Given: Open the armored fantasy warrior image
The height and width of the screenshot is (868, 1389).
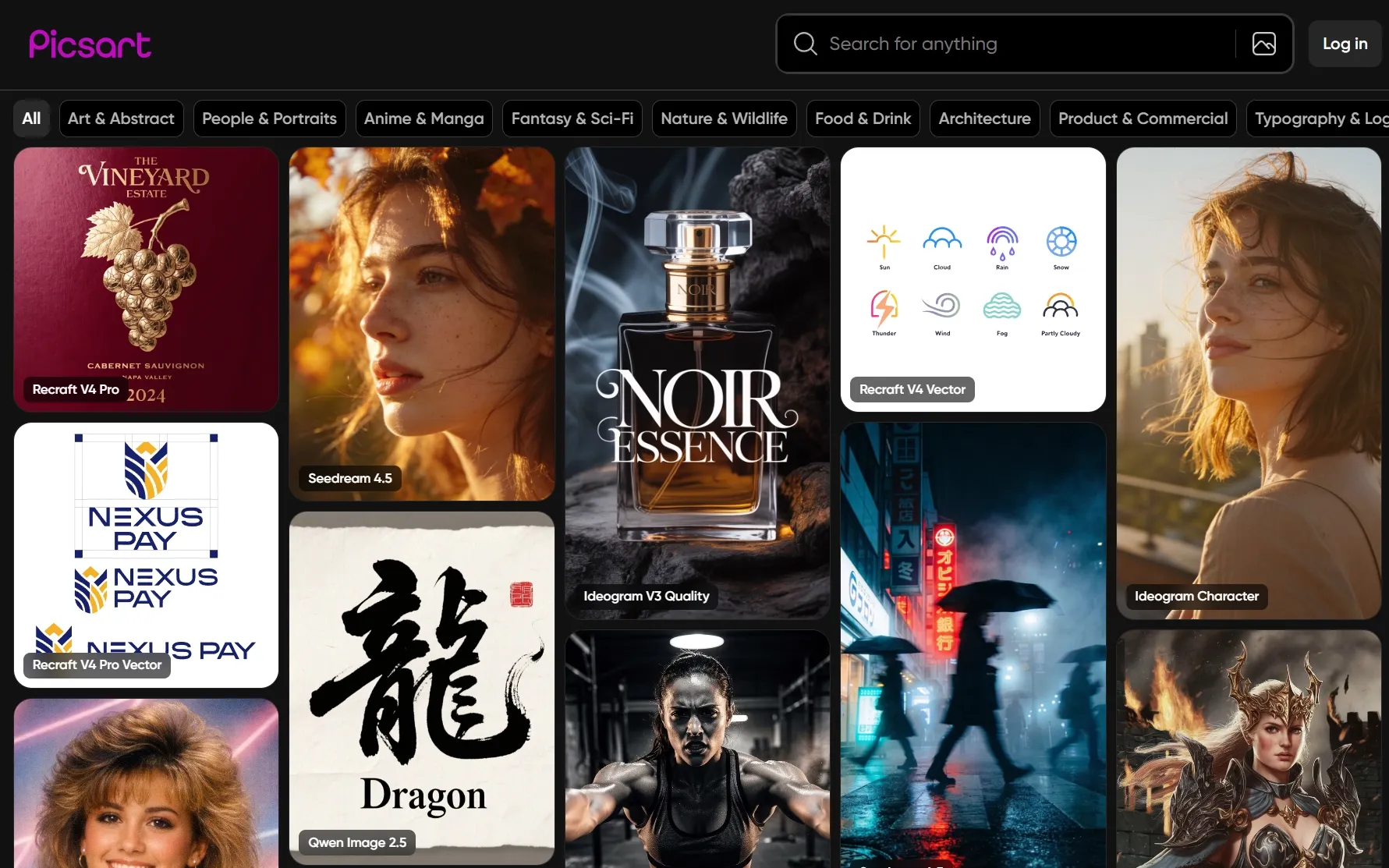Looking at the screenshot, I should click(1249, 749).
